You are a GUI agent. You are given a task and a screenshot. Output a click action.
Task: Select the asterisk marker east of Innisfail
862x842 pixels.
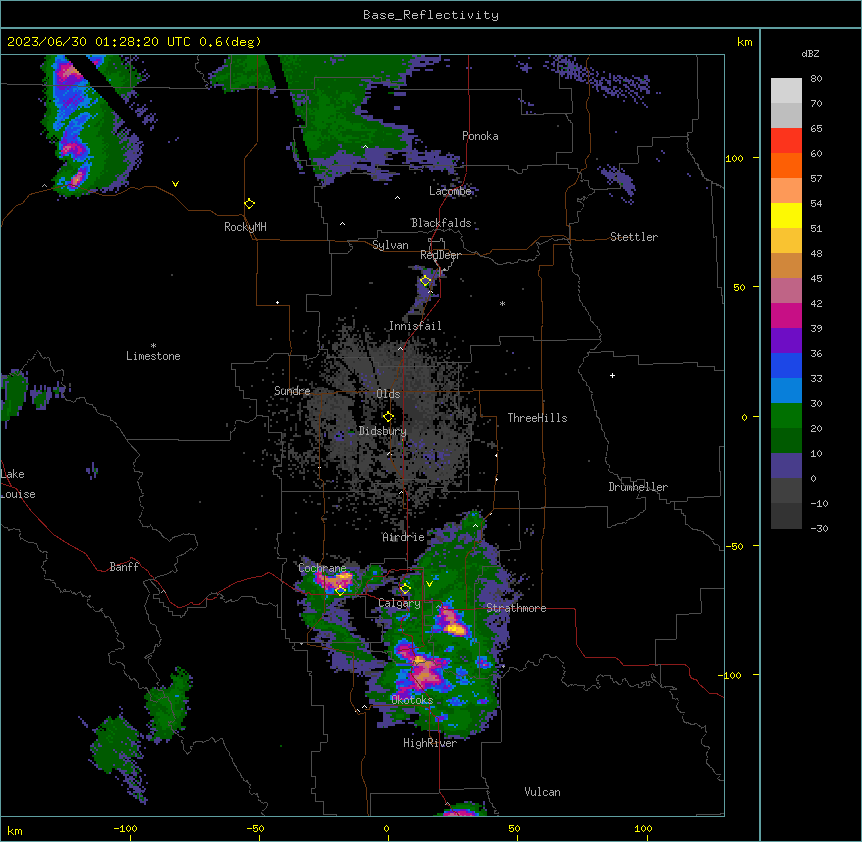[502, 303]
